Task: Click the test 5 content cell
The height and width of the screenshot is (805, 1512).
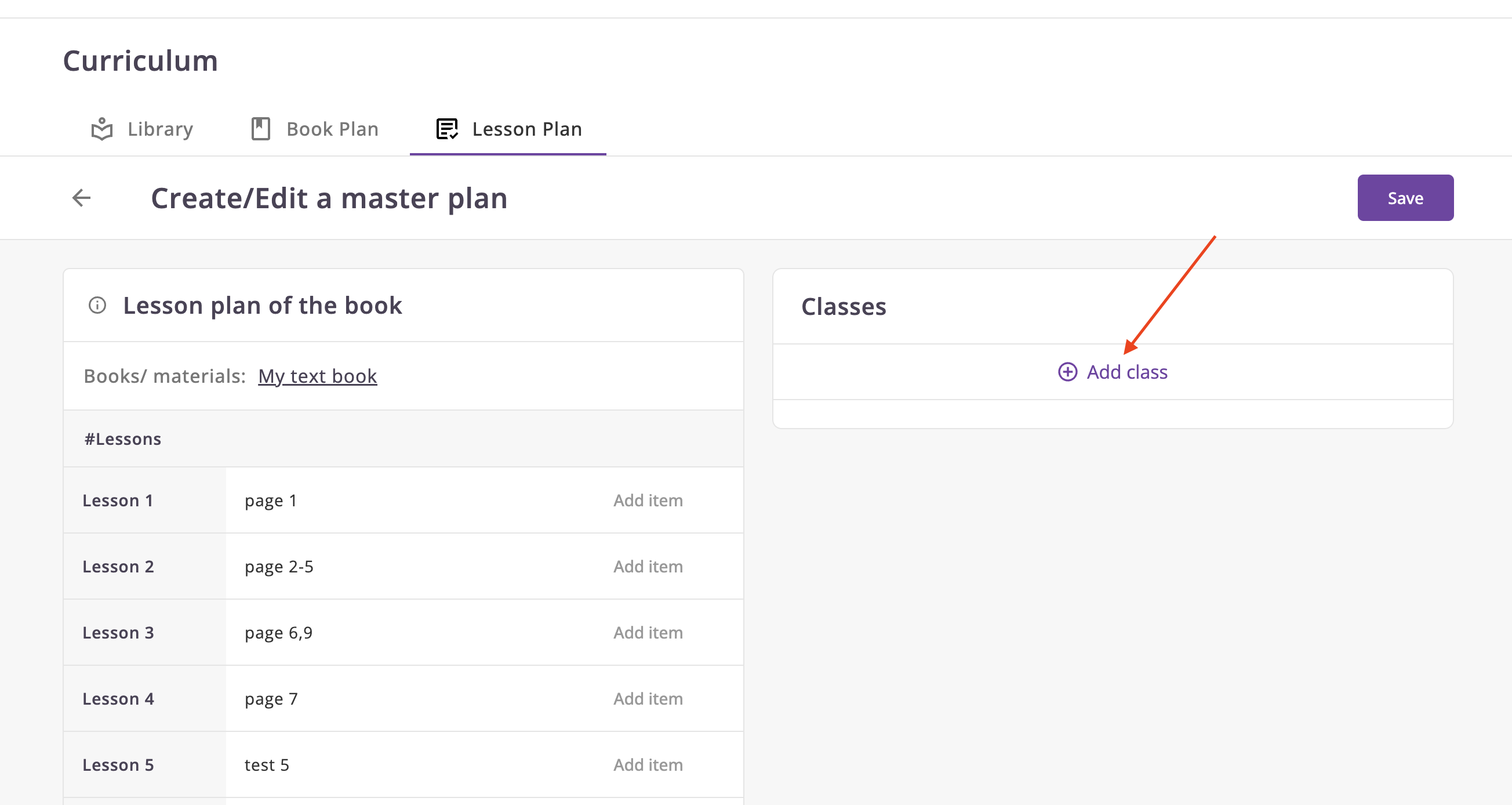Action: pyautogui.click(x=267, y=765)
